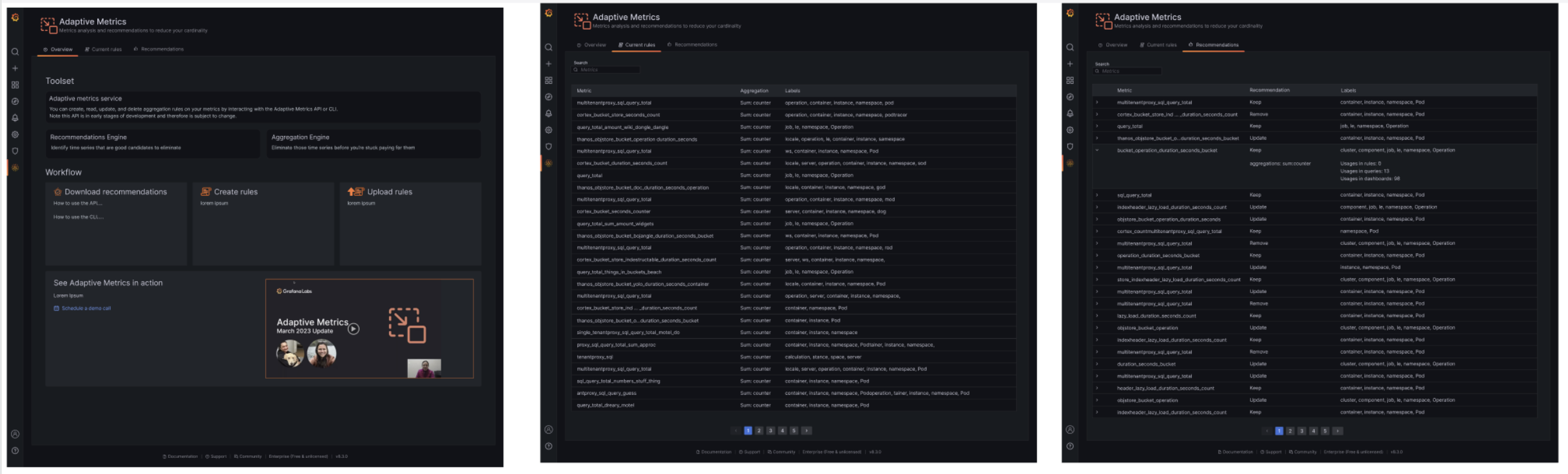Click the shield admin icon in the Recommendations sidebar
Screen dimensions: 1568x474
1070,147
